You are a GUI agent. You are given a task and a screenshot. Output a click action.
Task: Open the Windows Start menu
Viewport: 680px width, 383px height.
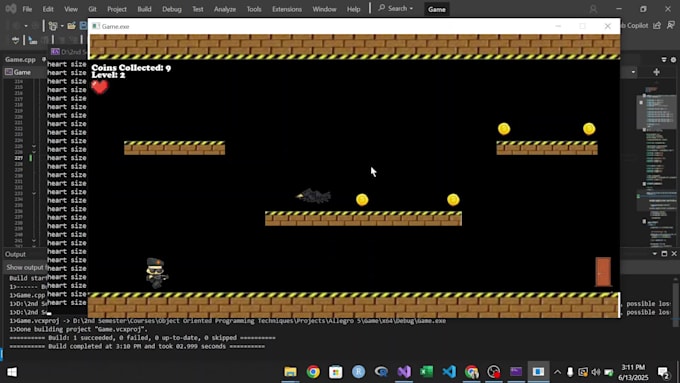click(12, 372)
